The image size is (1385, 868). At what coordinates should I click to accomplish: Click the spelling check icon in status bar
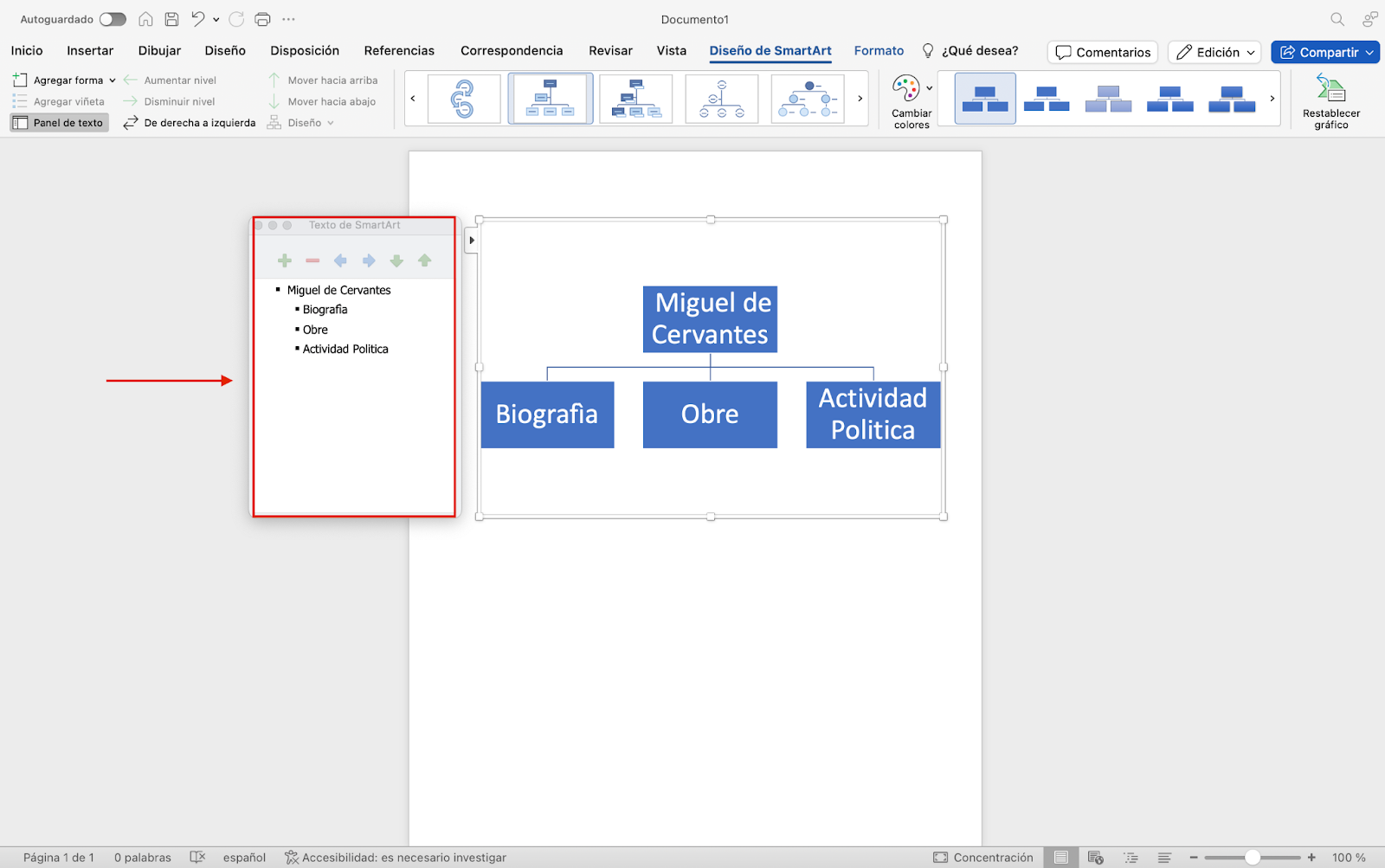click(x=197, y=858)
